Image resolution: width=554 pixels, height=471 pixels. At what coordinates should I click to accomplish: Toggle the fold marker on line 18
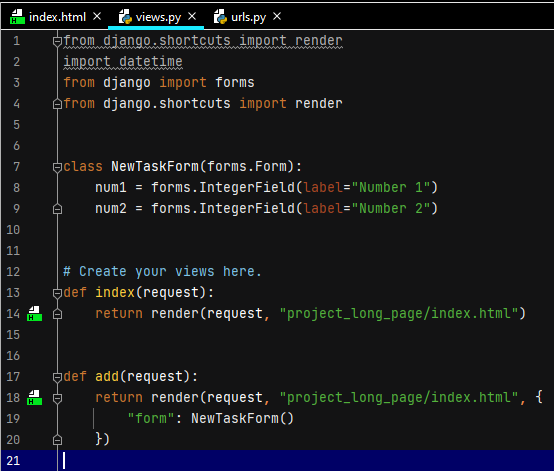click(x=57, y=398)
